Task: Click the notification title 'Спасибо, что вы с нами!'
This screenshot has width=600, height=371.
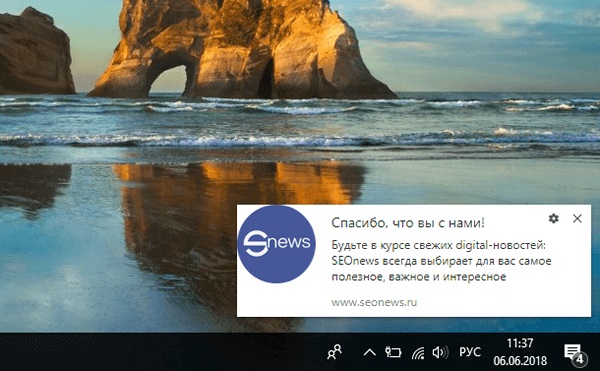Action: pyautogui.click(x=408, y=223)
